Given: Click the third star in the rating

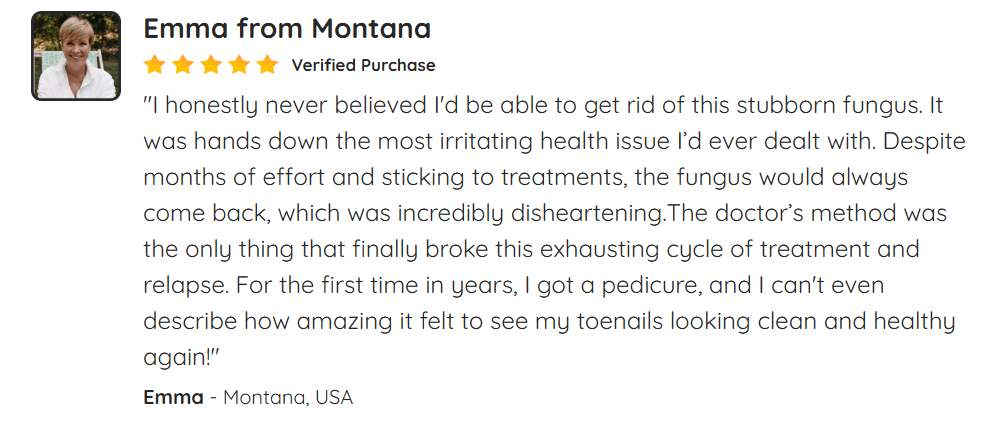Looking at the screenshot, I should point(211,65).
